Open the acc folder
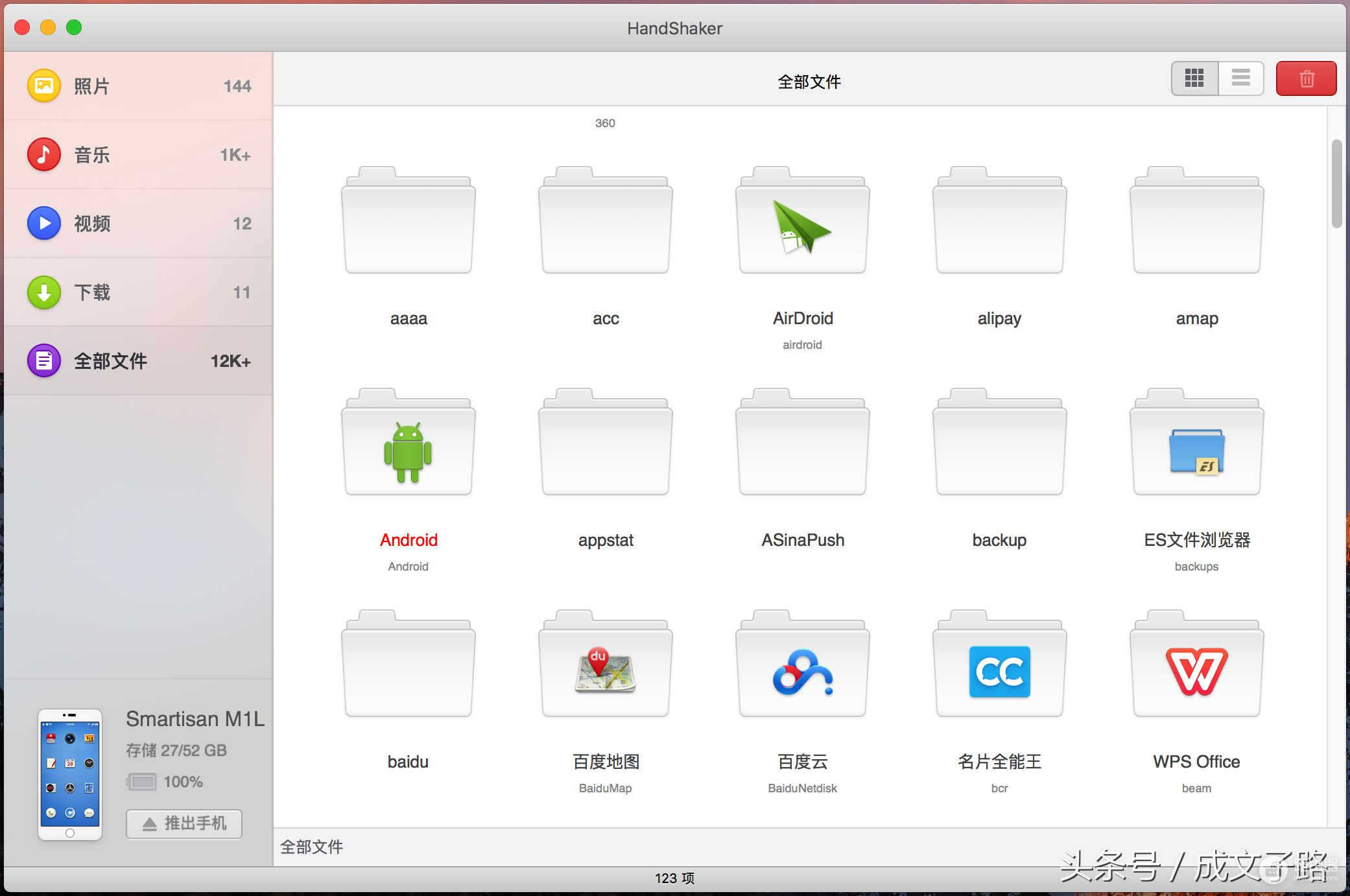 tap(606, 220)
